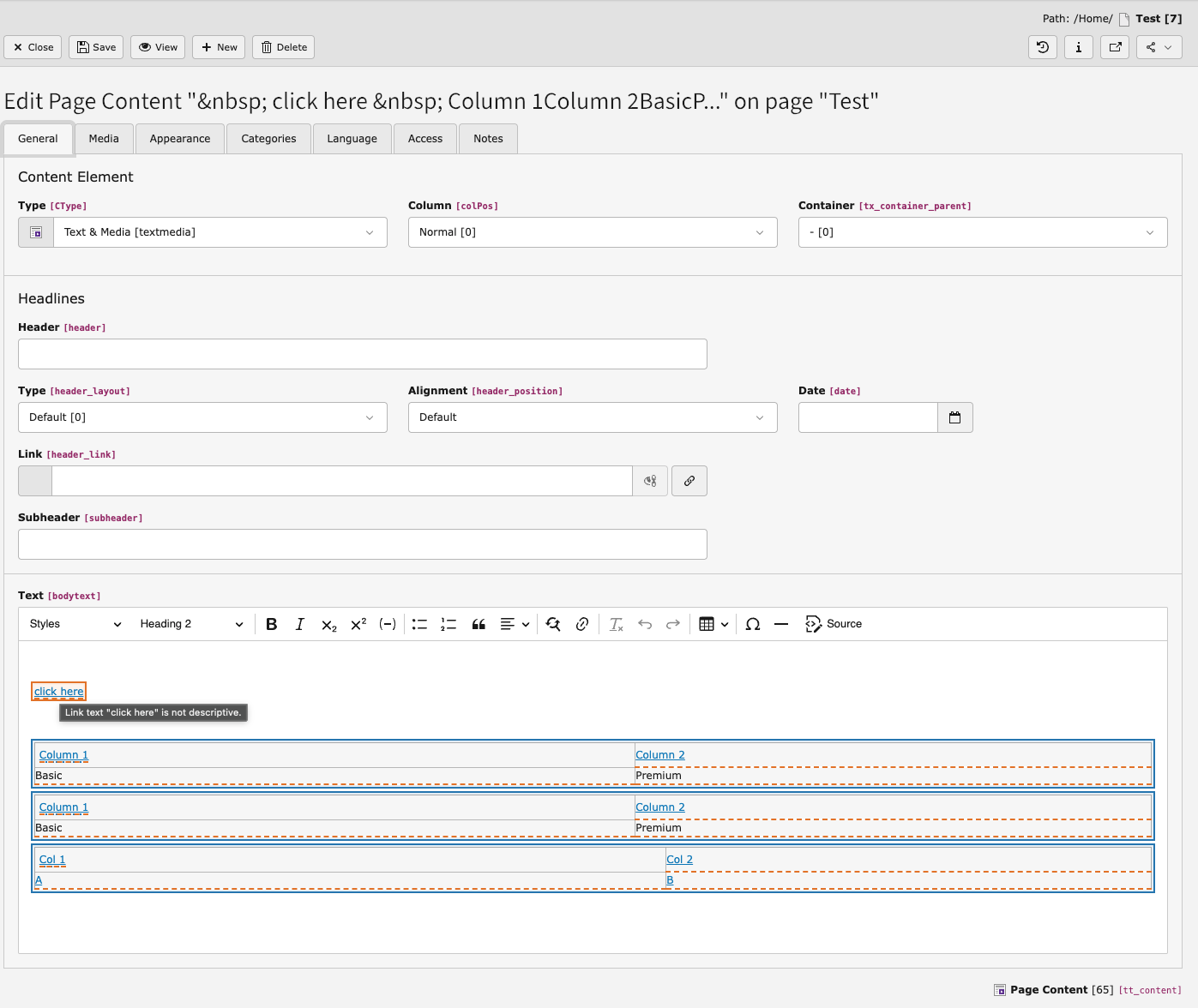Toggle italic formatting in editor
The width and height of the screenshot is (1198, 1008).
tap(300, 624)
